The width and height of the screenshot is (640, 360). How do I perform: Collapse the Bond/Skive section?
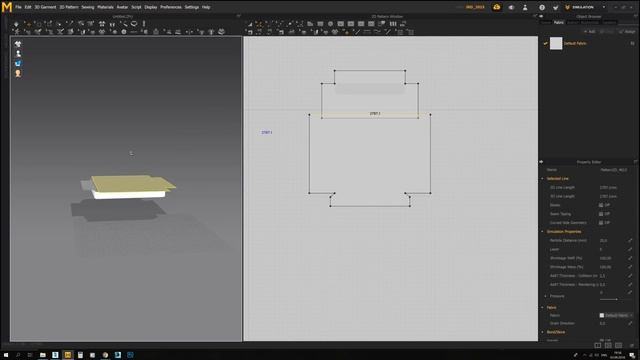pyautogui.click(x=543, y=332)
